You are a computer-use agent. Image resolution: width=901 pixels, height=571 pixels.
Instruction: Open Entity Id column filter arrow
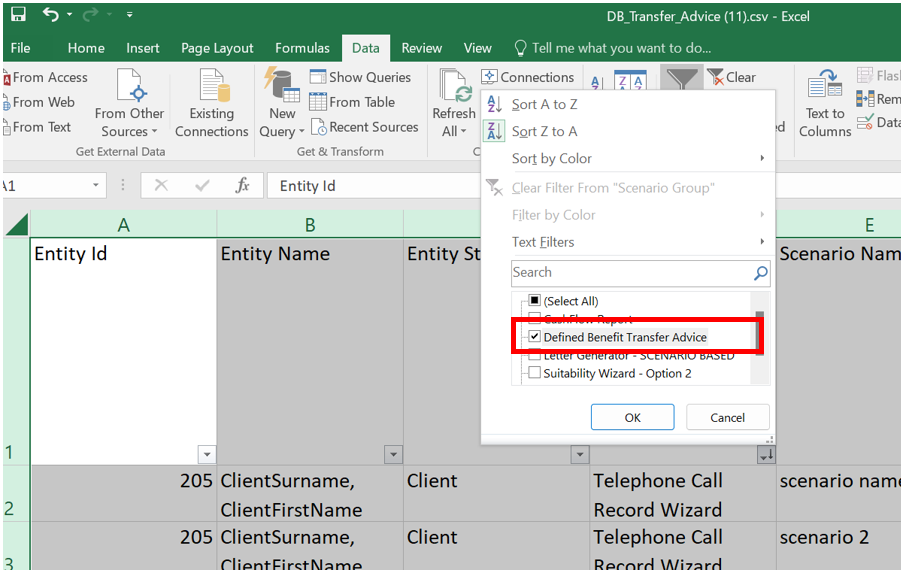coord(207,454)
